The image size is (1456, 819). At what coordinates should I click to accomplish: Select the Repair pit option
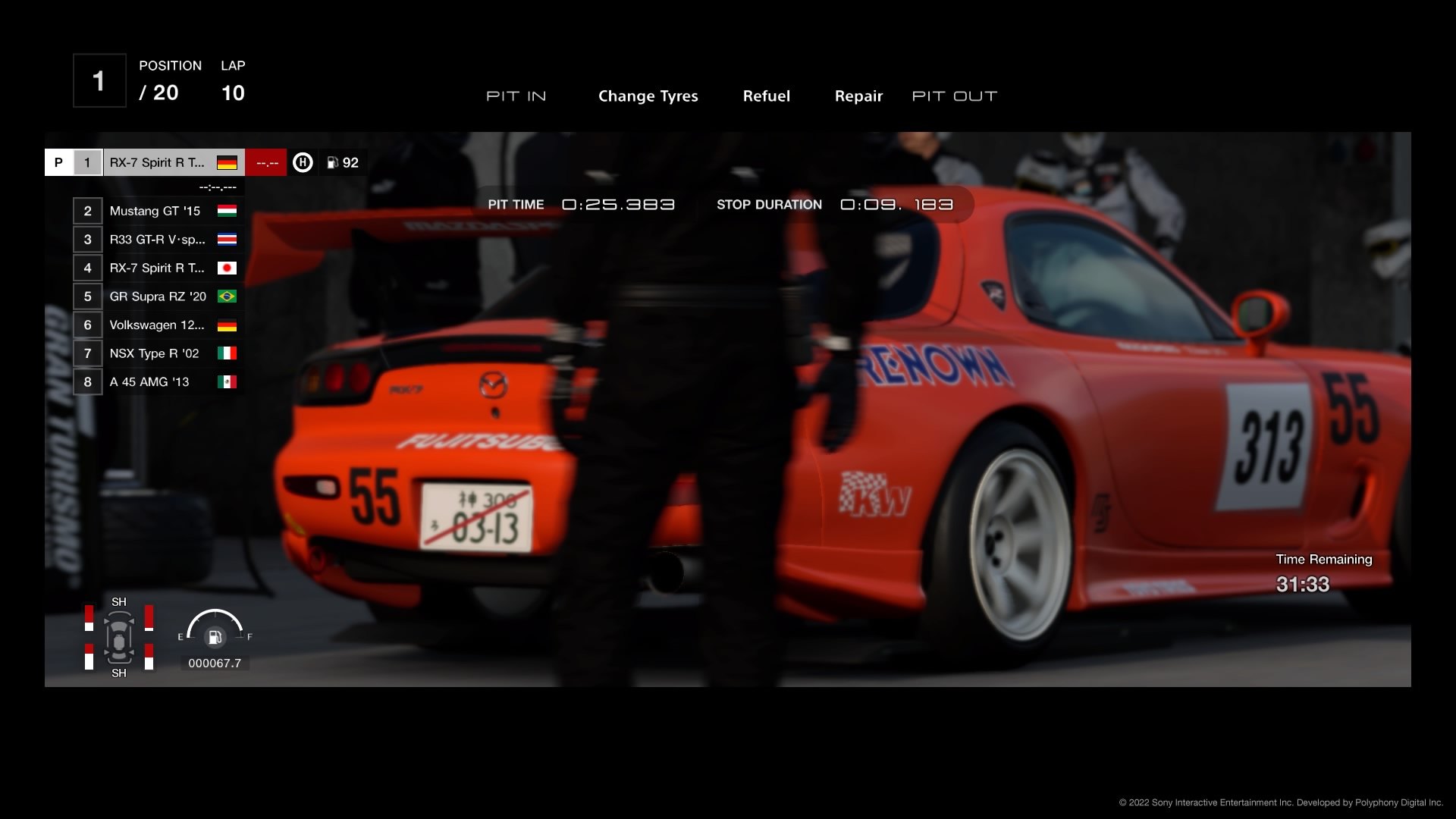click(858, 96)
